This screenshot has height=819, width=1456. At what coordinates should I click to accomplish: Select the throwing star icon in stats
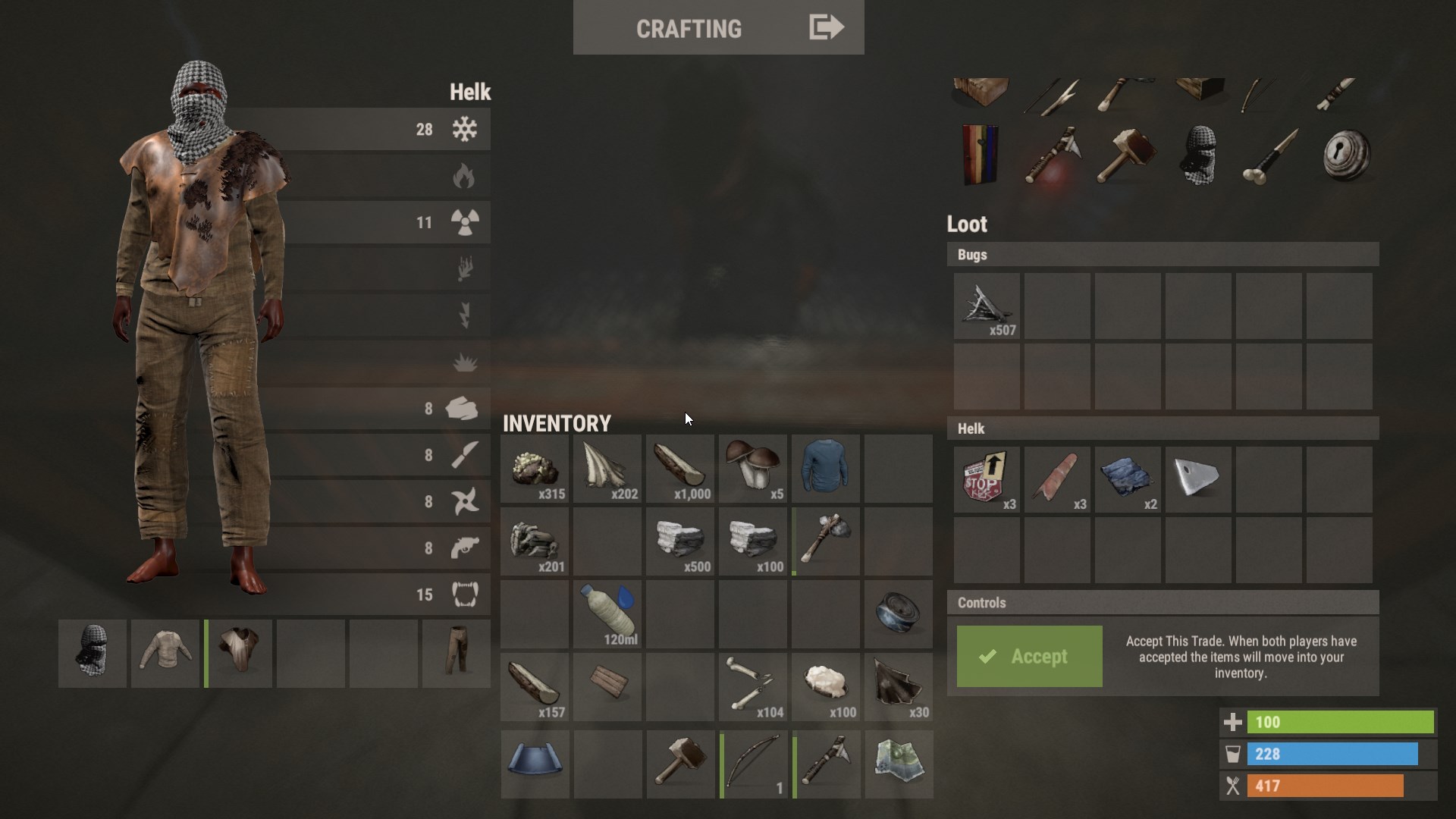click(x=464, y=501)
